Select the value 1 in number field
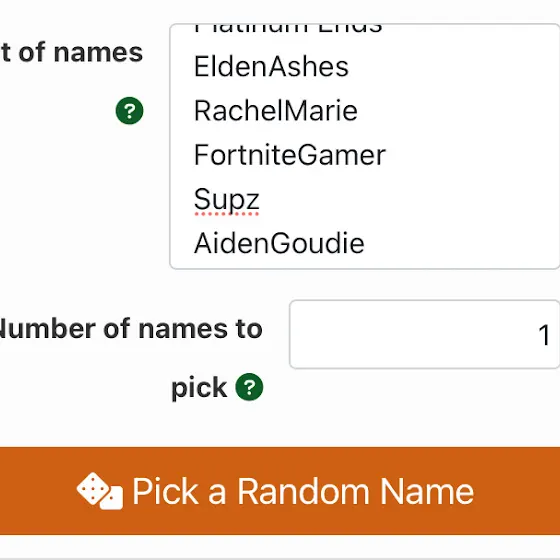Viewport: 560px width, 560px height. [544, 335]
